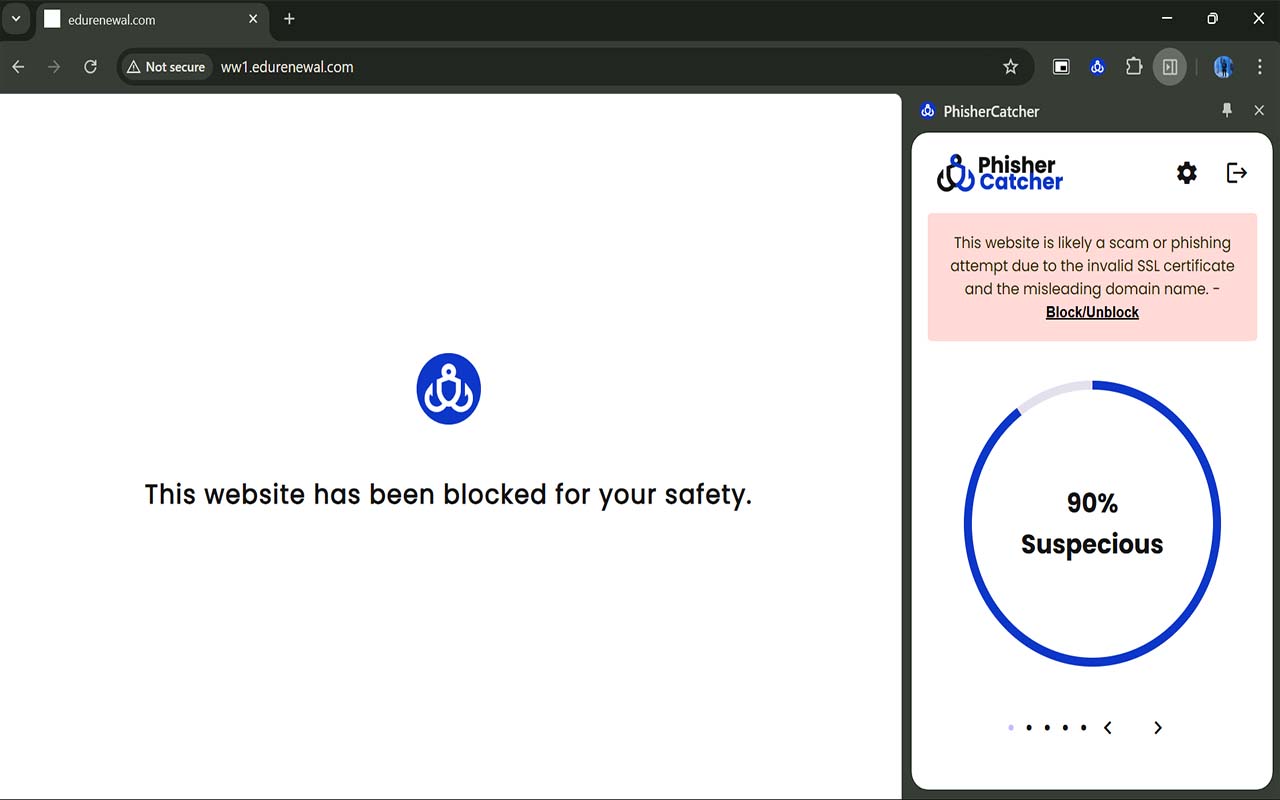Toggle the browser side panel button
Viewport: 1280px width, 800px height.
[1169, 67]
